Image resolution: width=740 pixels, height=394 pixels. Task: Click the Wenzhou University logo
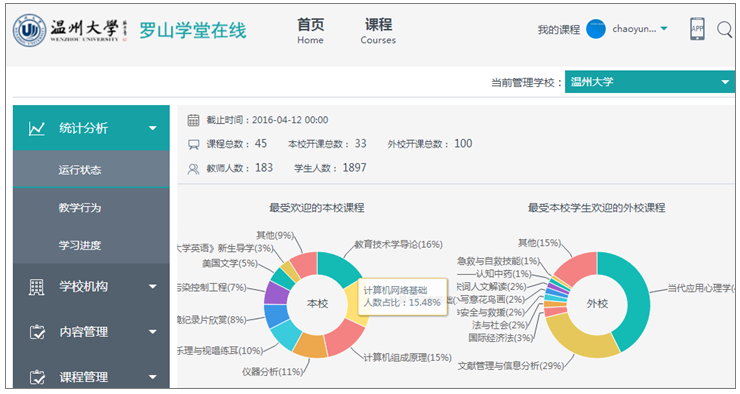point(70,30)
